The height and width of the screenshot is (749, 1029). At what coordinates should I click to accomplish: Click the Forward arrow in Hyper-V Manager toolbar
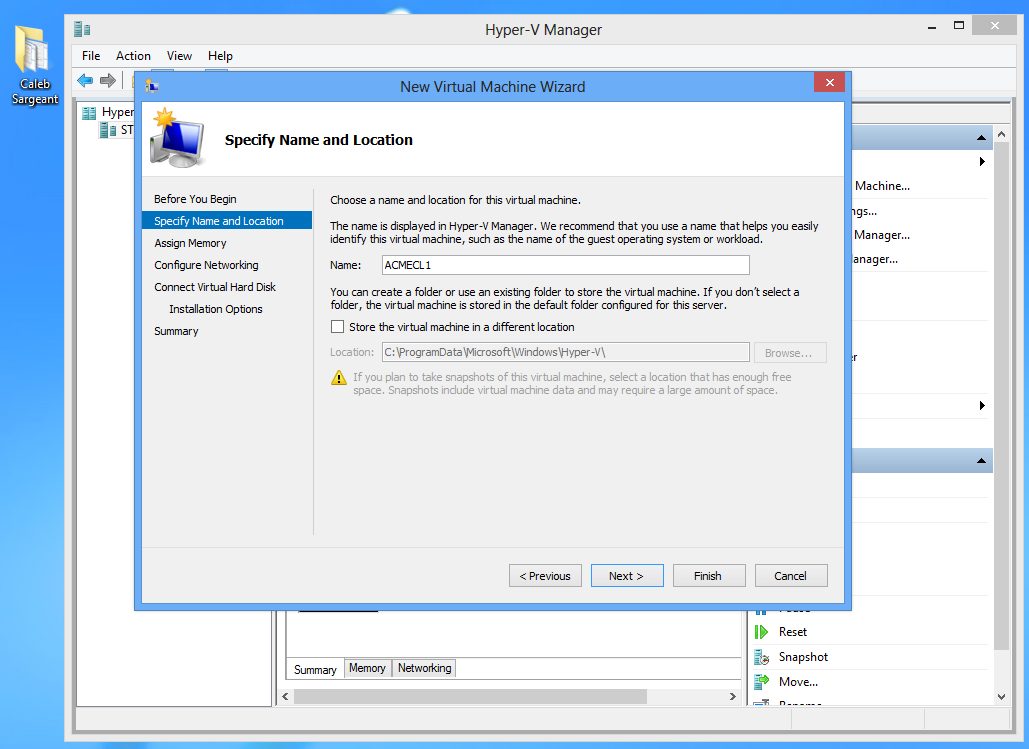coord(108,81)
